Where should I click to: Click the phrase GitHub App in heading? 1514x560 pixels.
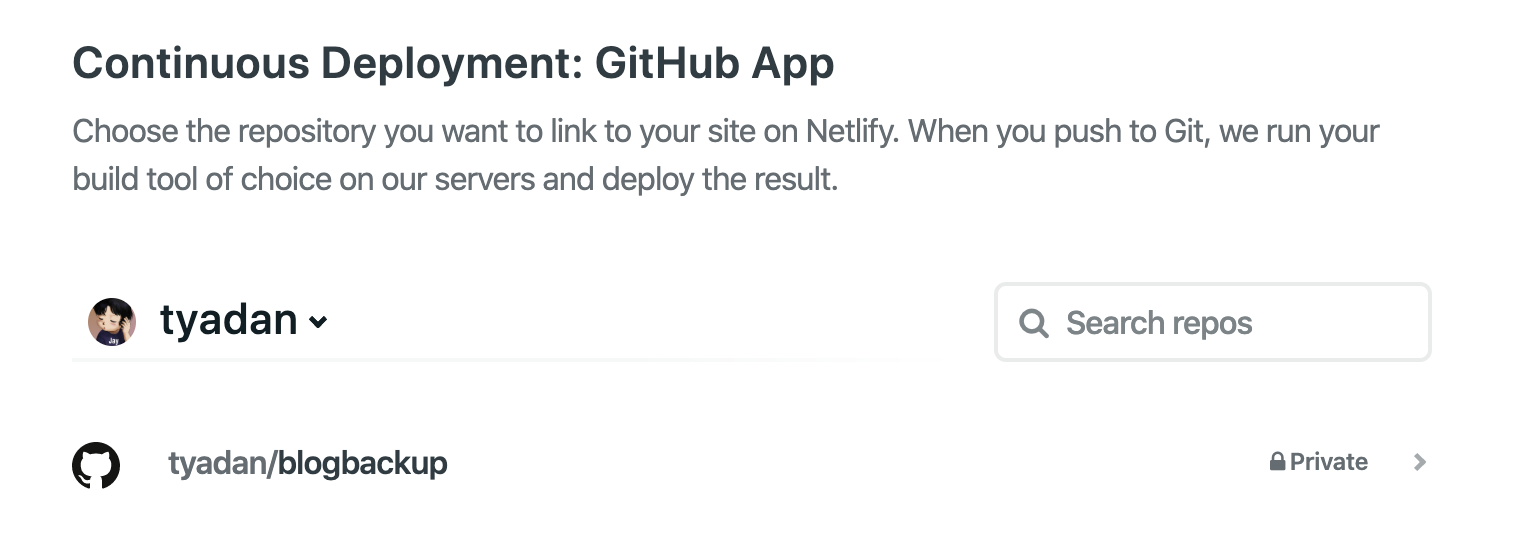[714, 64]
